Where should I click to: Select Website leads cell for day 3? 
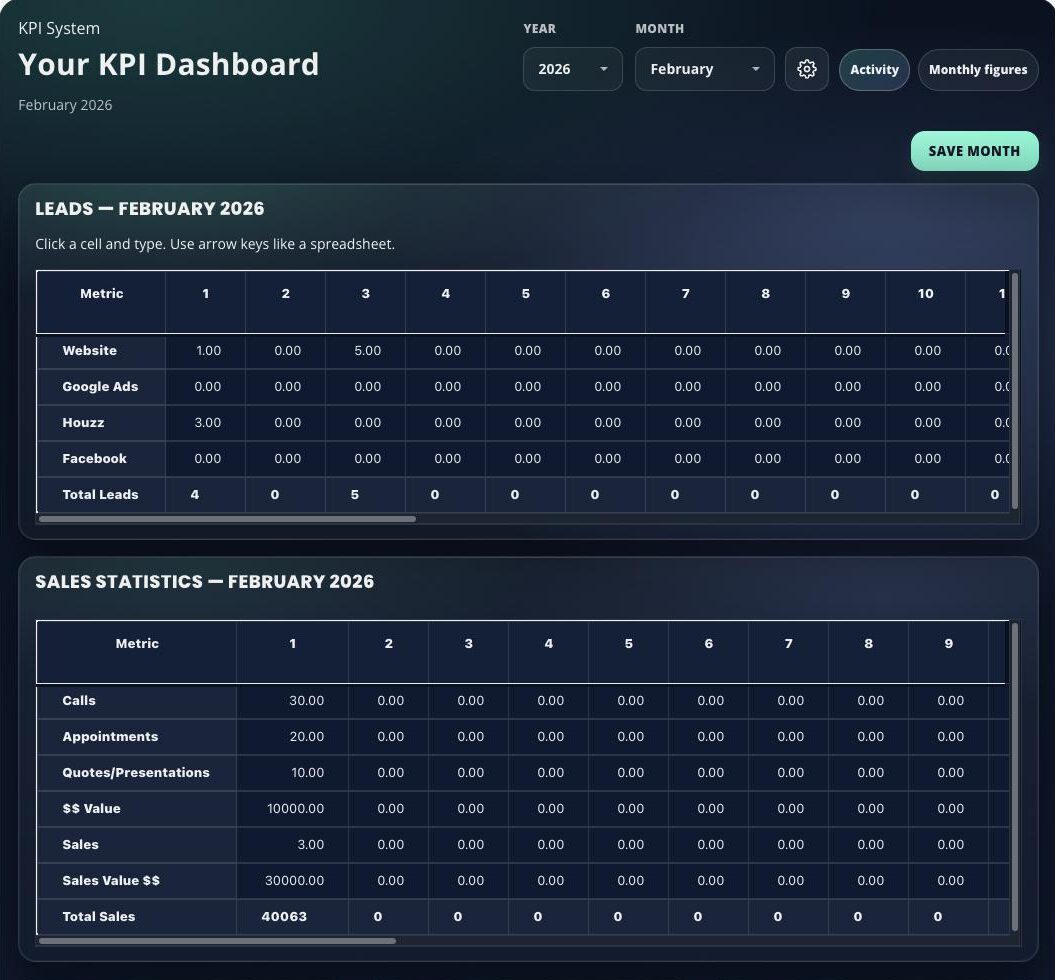coord(366,351)
